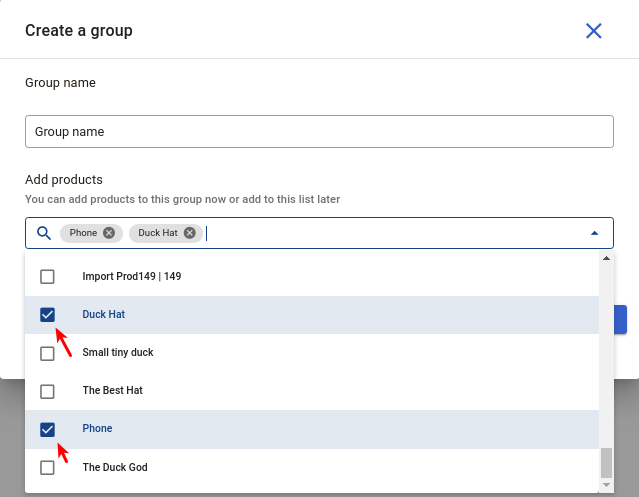The image size is (639, 497).
Task: Focus the Group name input field
Action: (319, 132)
